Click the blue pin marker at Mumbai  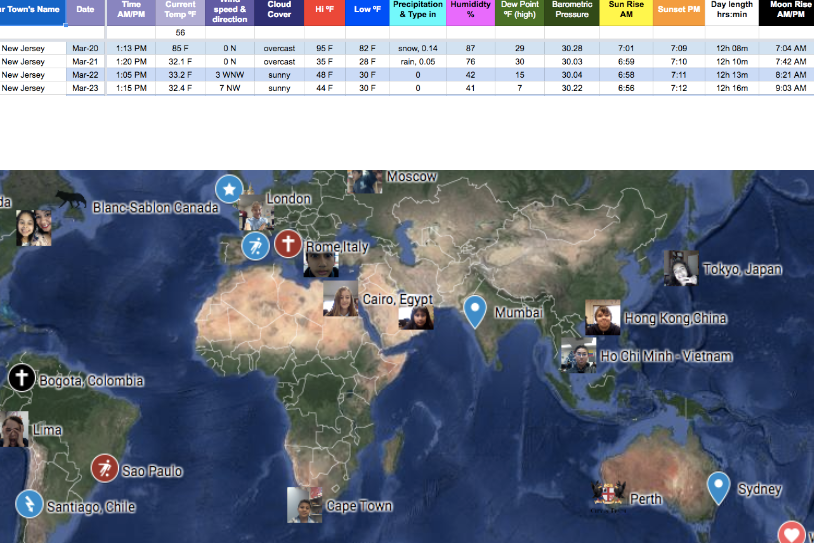pyautogui.click(x=476, y=312)
